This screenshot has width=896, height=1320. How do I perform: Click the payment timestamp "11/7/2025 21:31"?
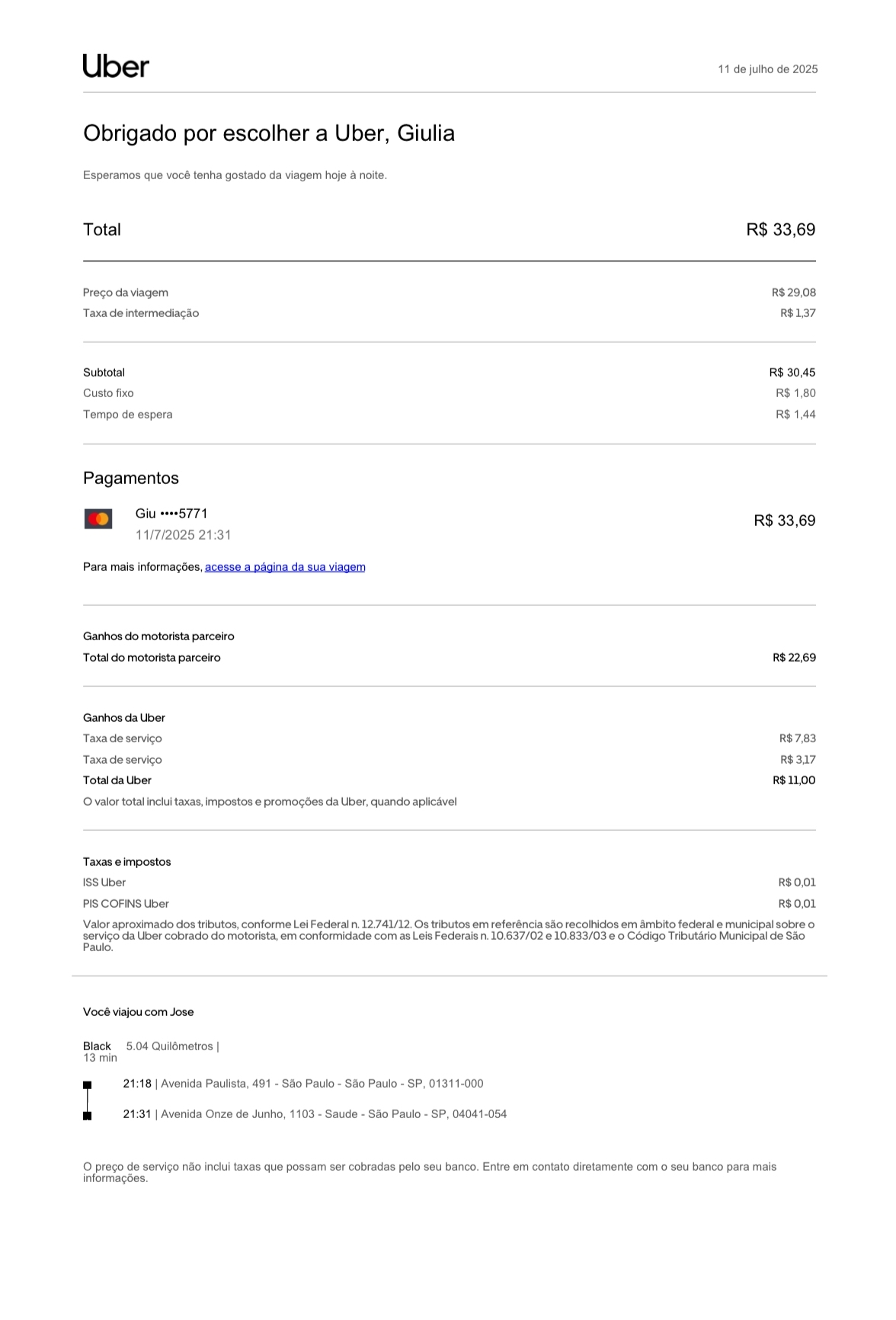coord(183,535)
